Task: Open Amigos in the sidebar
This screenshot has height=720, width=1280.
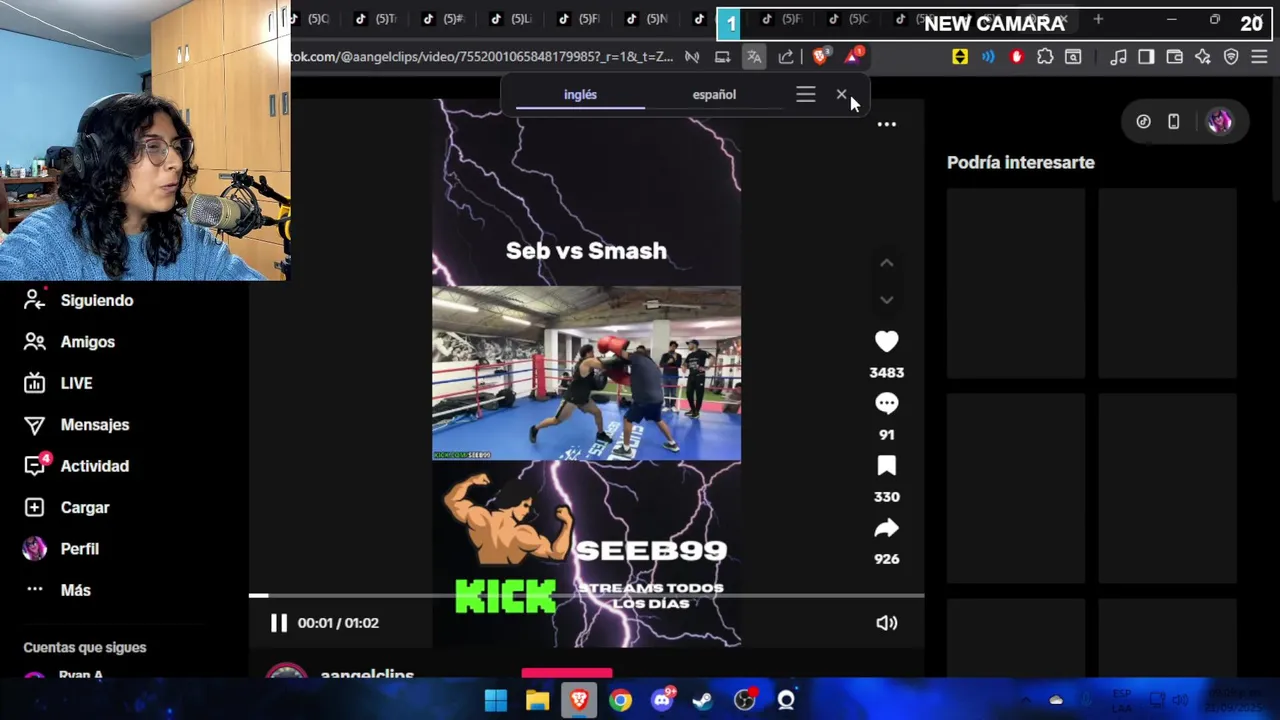Action: 88,342
